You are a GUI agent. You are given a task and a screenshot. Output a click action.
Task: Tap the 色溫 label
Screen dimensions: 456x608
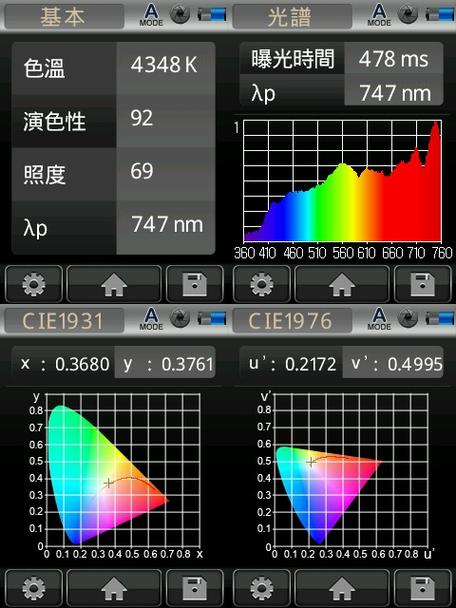coord(45,68)
